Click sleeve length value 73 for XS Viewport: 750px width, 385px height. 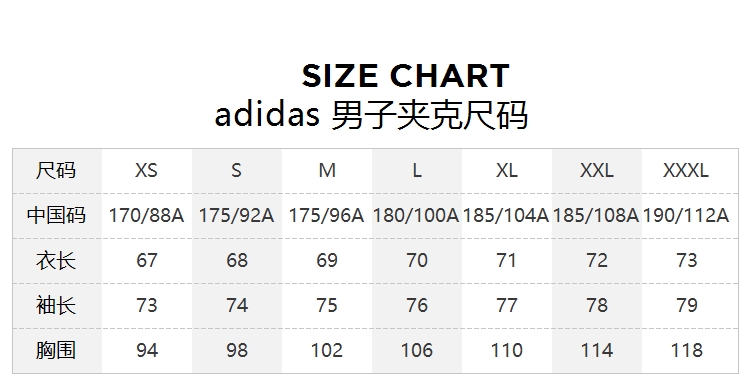point(146,305)
